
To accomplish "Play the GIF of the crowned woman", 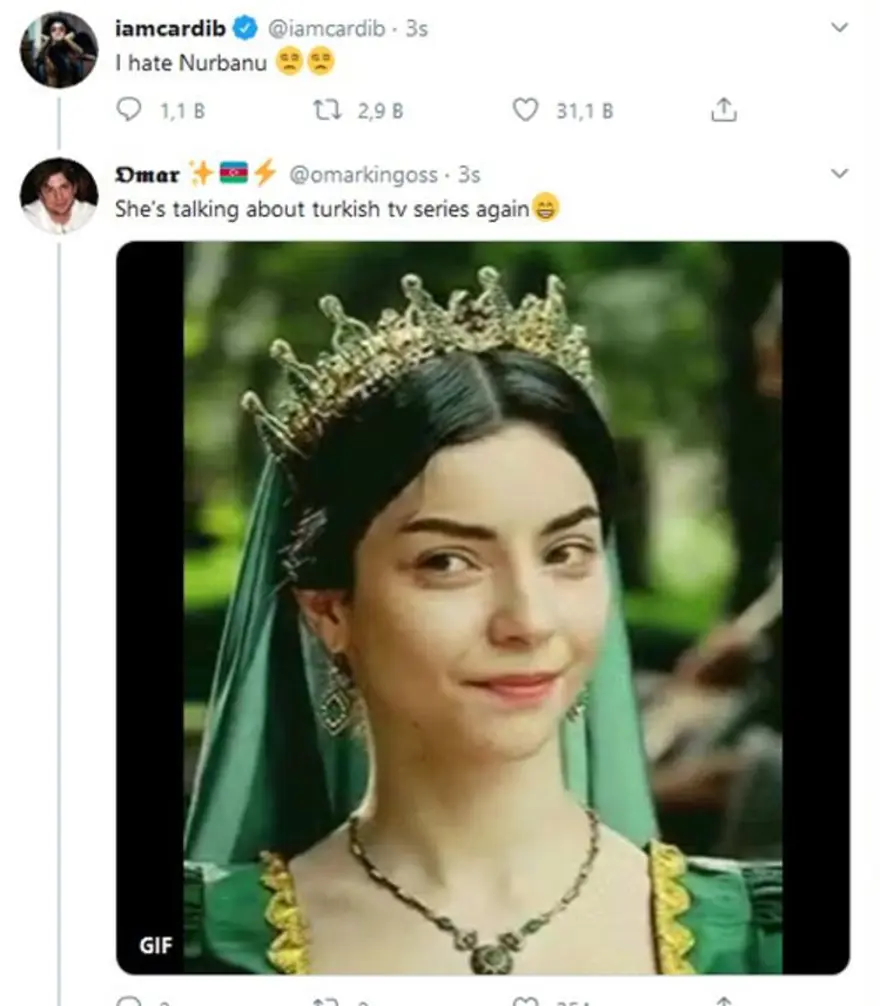I will pyautogui.click(x=483, y=608).
